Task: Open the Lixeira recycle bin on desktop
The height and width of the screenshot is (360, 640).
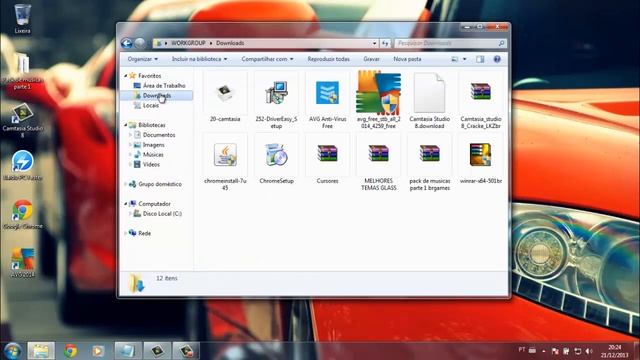Action: [x=22, y=19]
